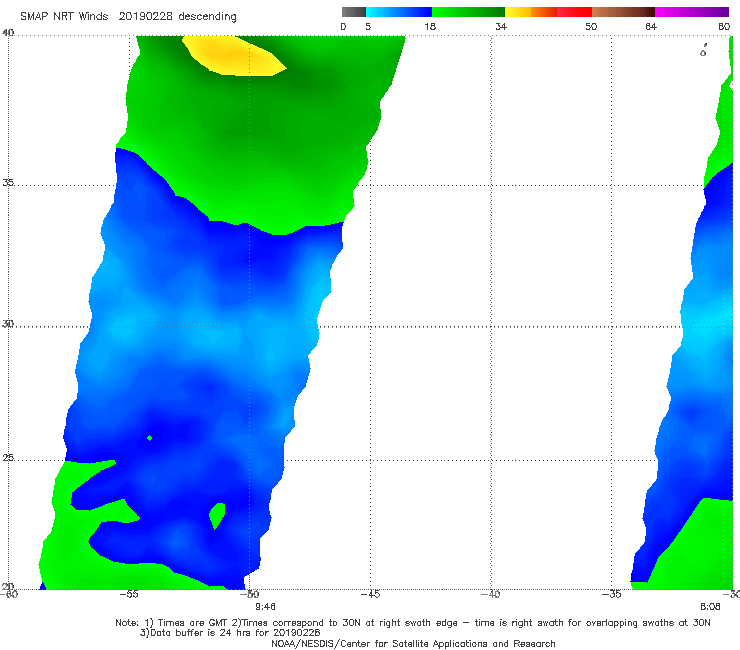Click the longitude label -35
The height and width of the screenshot is (650, 740).
click(612, 594)
